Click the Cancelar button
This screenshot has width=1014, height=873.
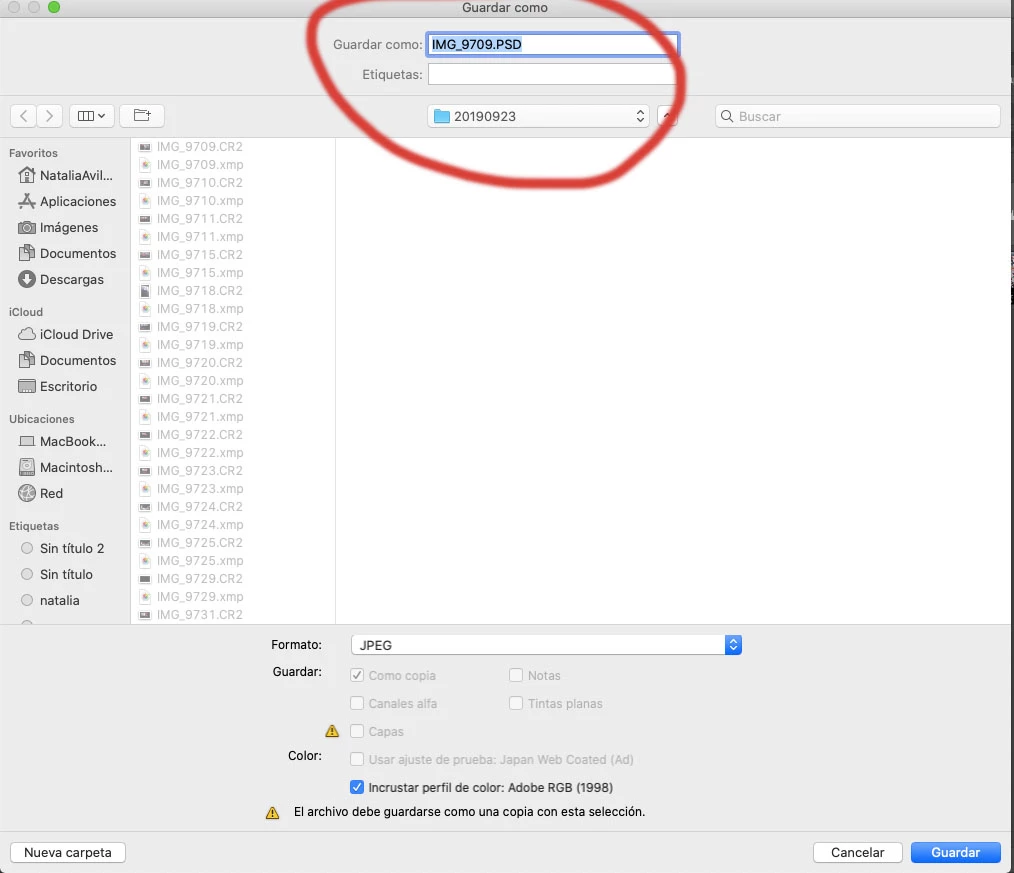[858, 852]
